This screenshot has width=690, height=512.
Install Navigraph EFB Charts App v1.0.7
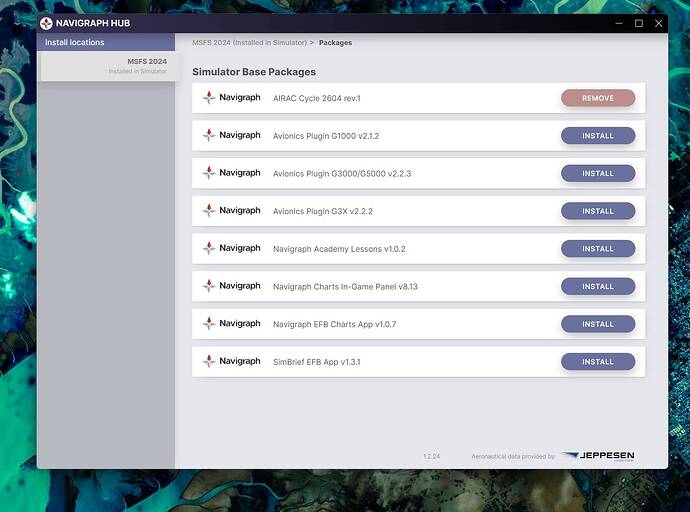pyautogui.click(x=598, y=324)
